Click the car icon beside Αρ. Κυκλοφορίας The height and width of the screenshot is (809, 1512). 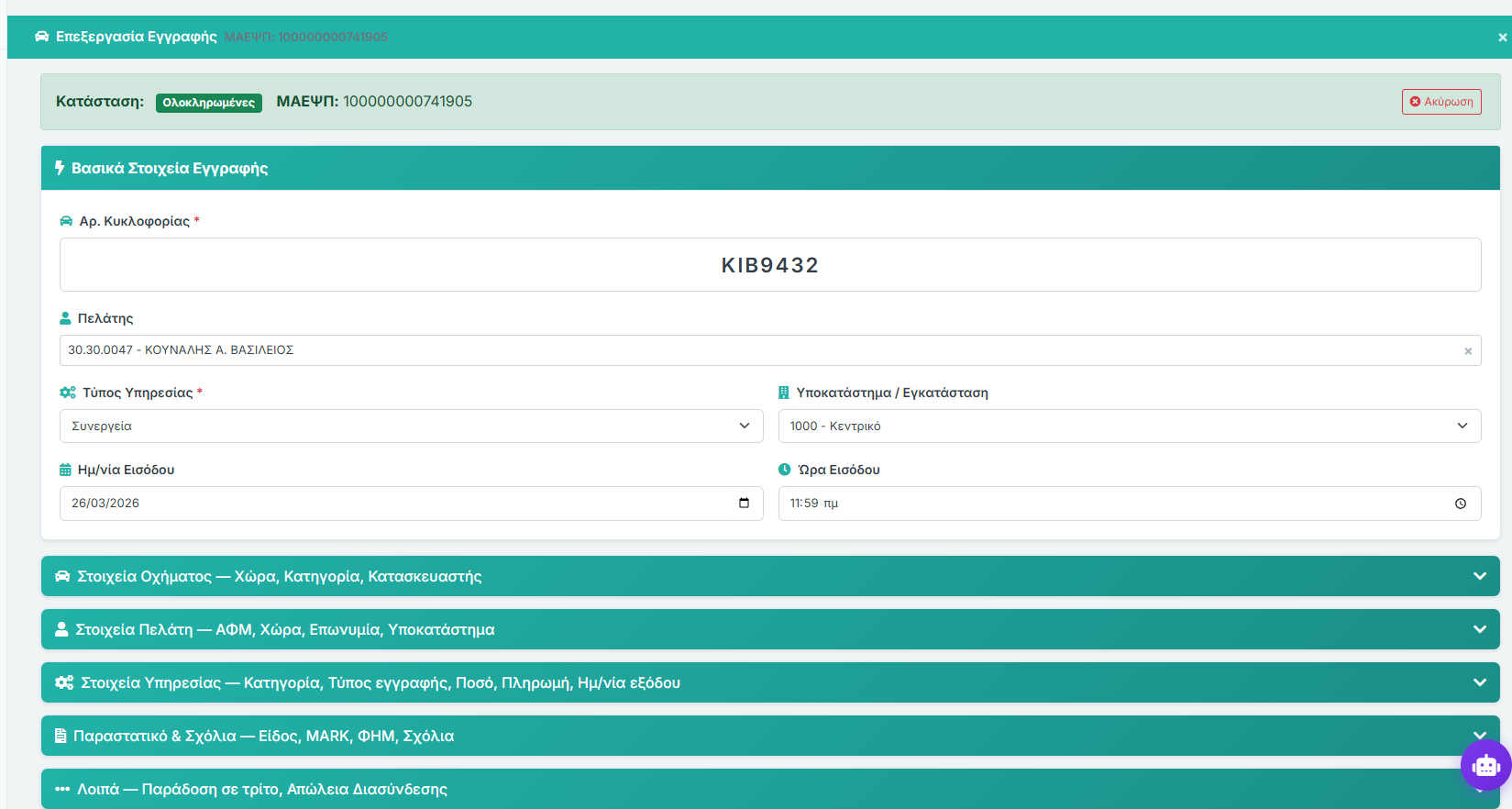pyautogui.click(x=66, y=221)
